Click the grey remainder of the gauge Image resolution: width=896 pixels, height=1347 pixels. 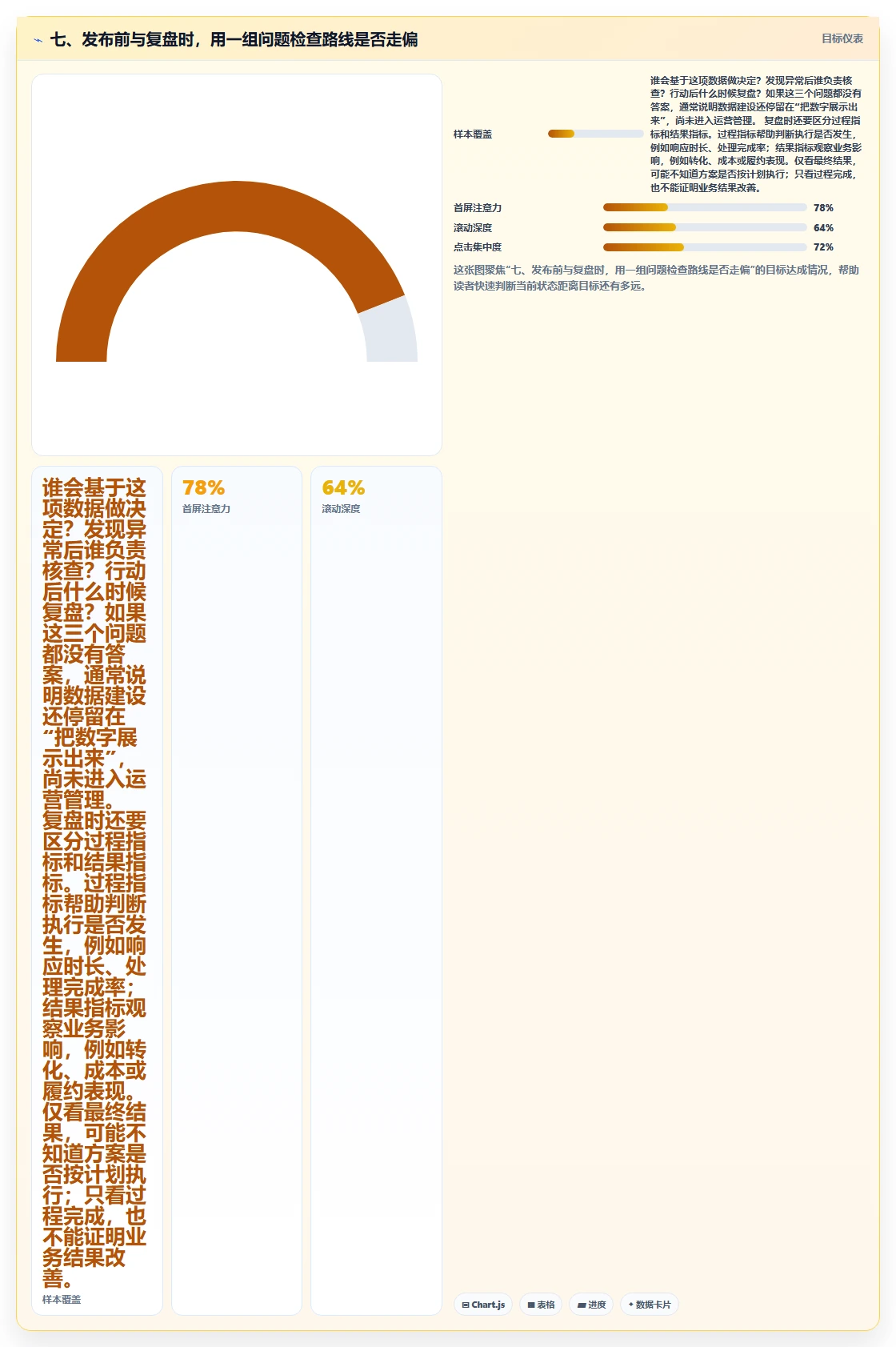392,332
